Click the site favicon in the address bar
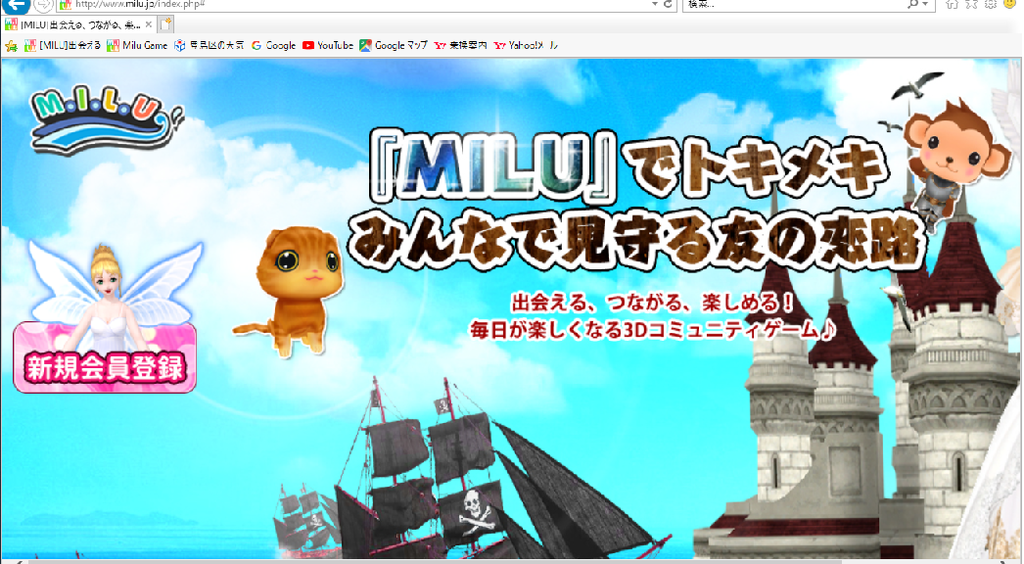The height and width of the screenshot is (564, 1024). (65, 4)
